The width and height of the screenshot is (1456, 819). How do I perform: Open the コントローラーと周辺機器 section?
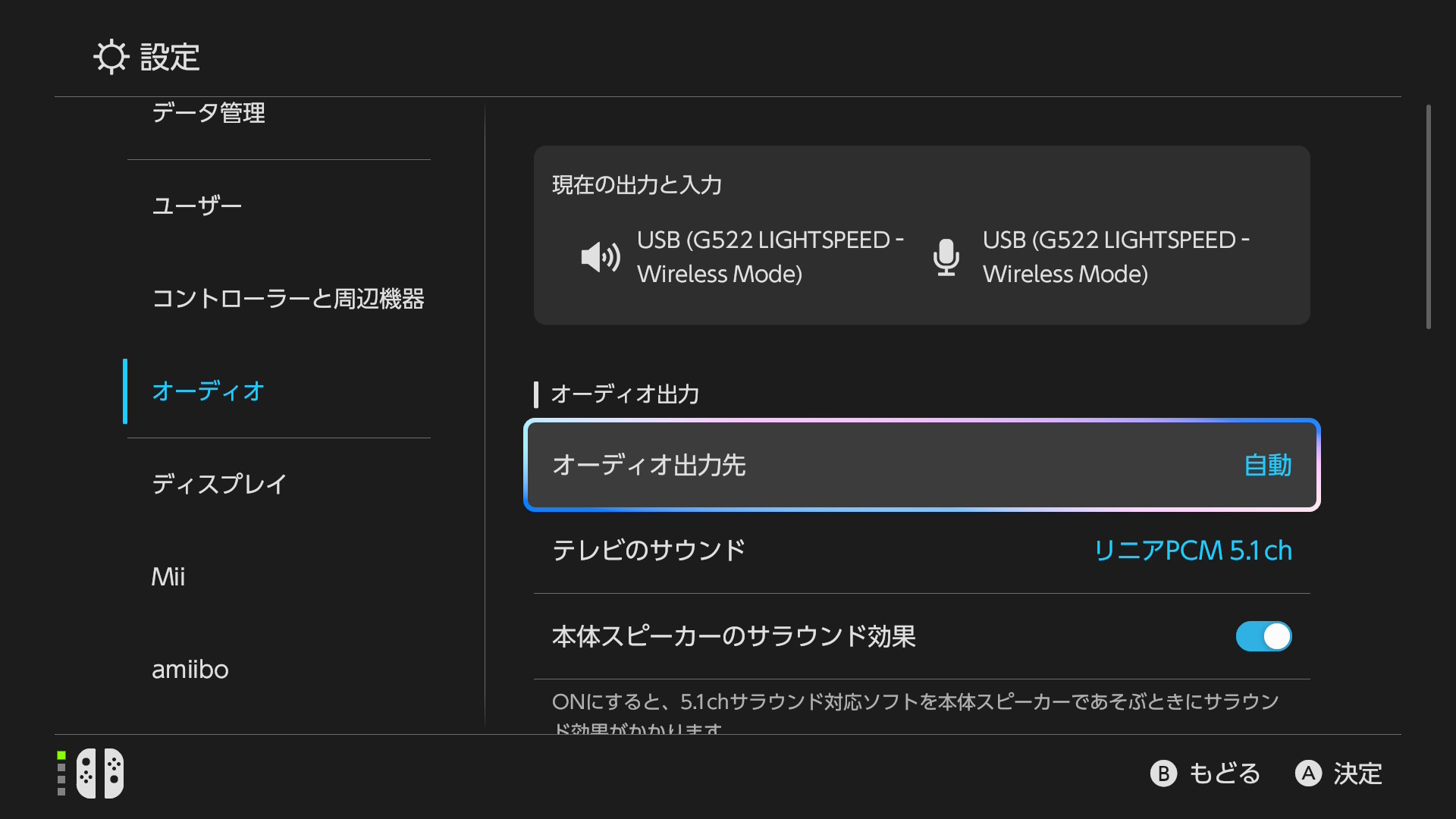coord(289,300)
